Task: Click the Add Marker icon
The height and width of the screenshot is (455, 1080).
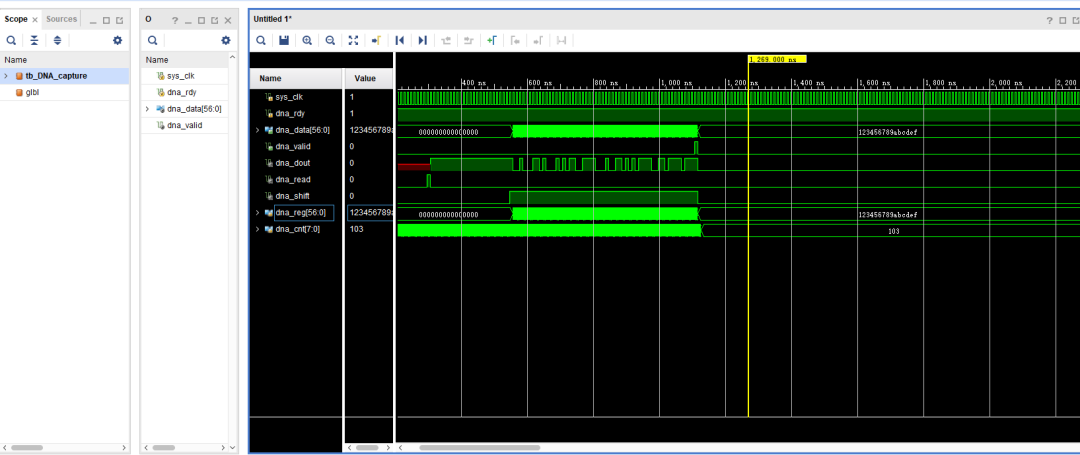Action: pos(491,40)
